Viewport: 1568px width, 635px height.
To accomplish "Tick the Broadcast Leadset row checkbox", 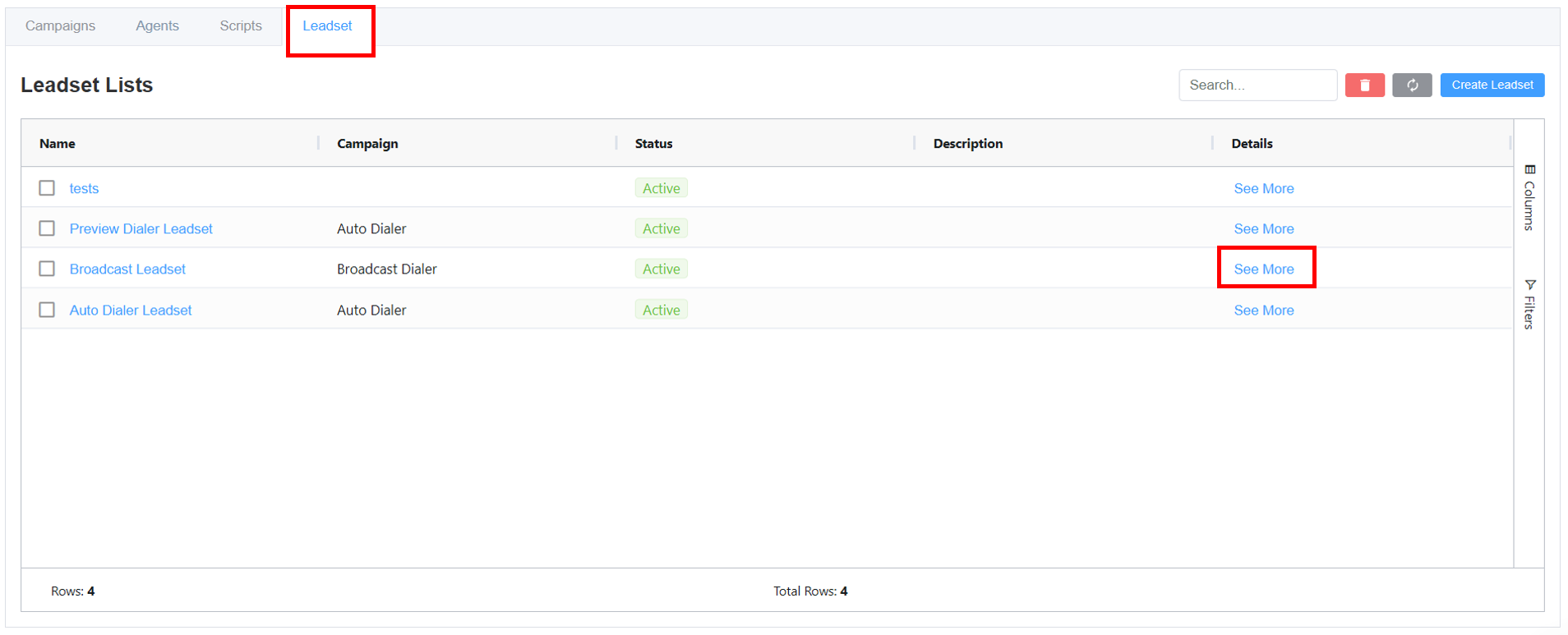I will click(x=47, y=269).
